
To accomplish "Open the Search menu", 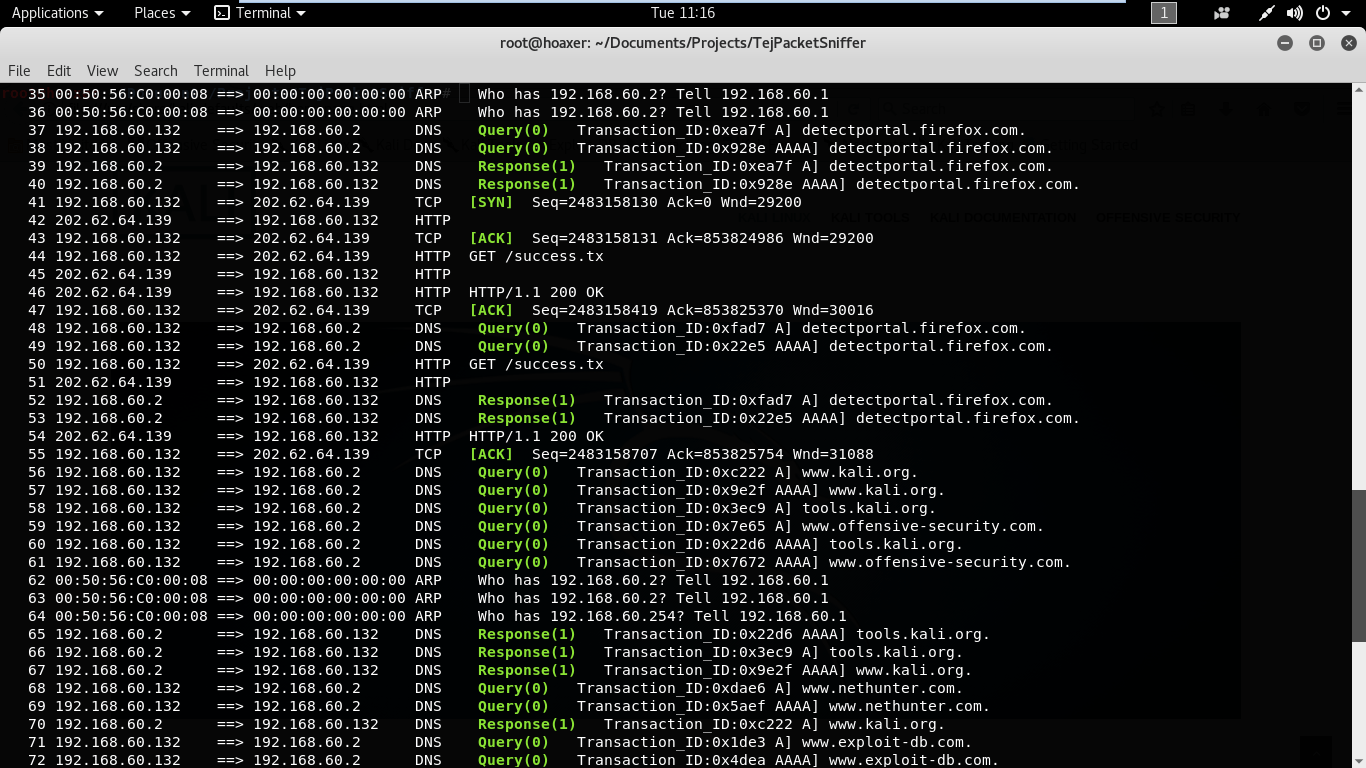I will click(155, 71).
